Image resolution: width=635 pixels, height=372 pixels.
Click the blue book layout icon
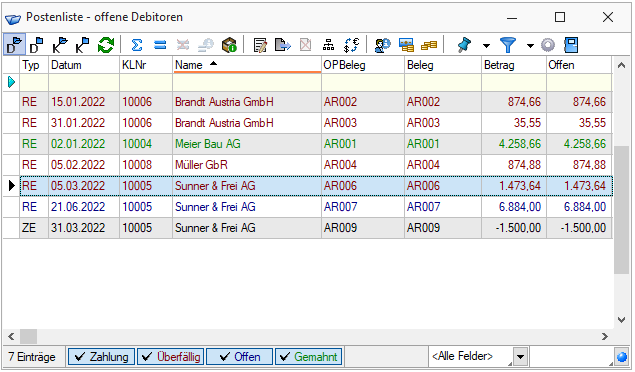click(571, 45)
